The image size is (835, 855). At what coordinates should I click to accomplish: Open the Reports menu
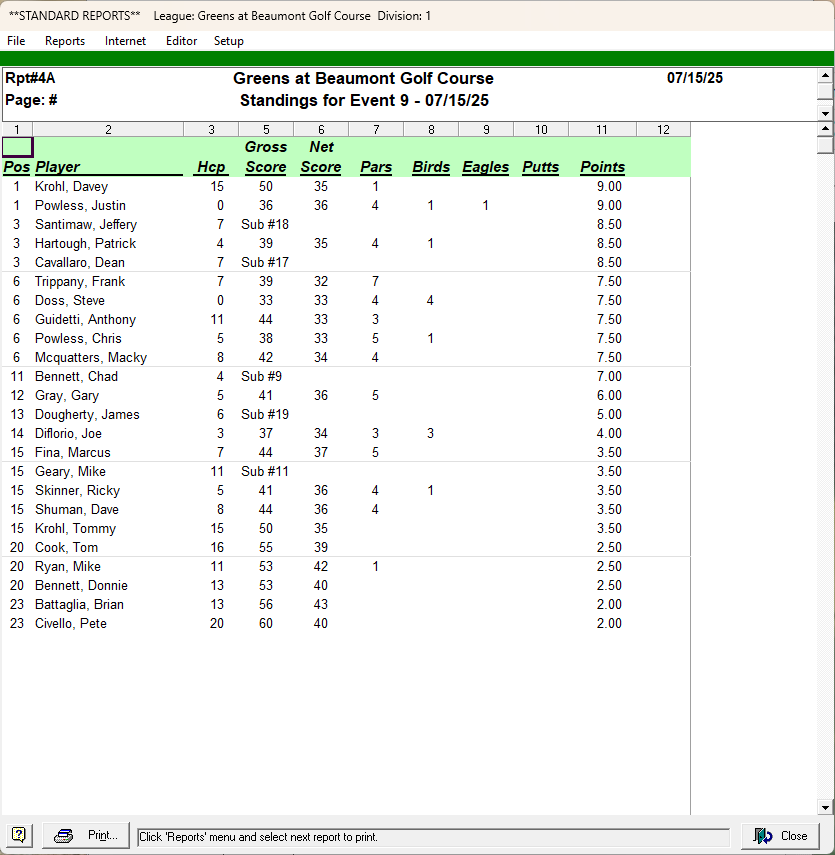[65, 41]
